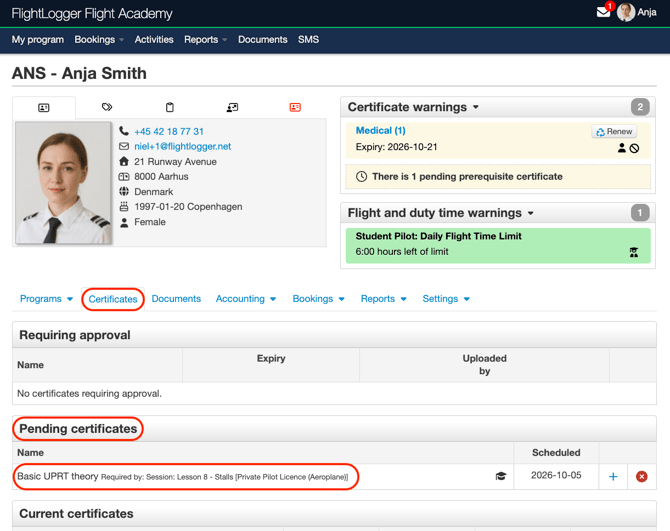Click scheduled date 2026-10-05

click(x=556, y=475)
